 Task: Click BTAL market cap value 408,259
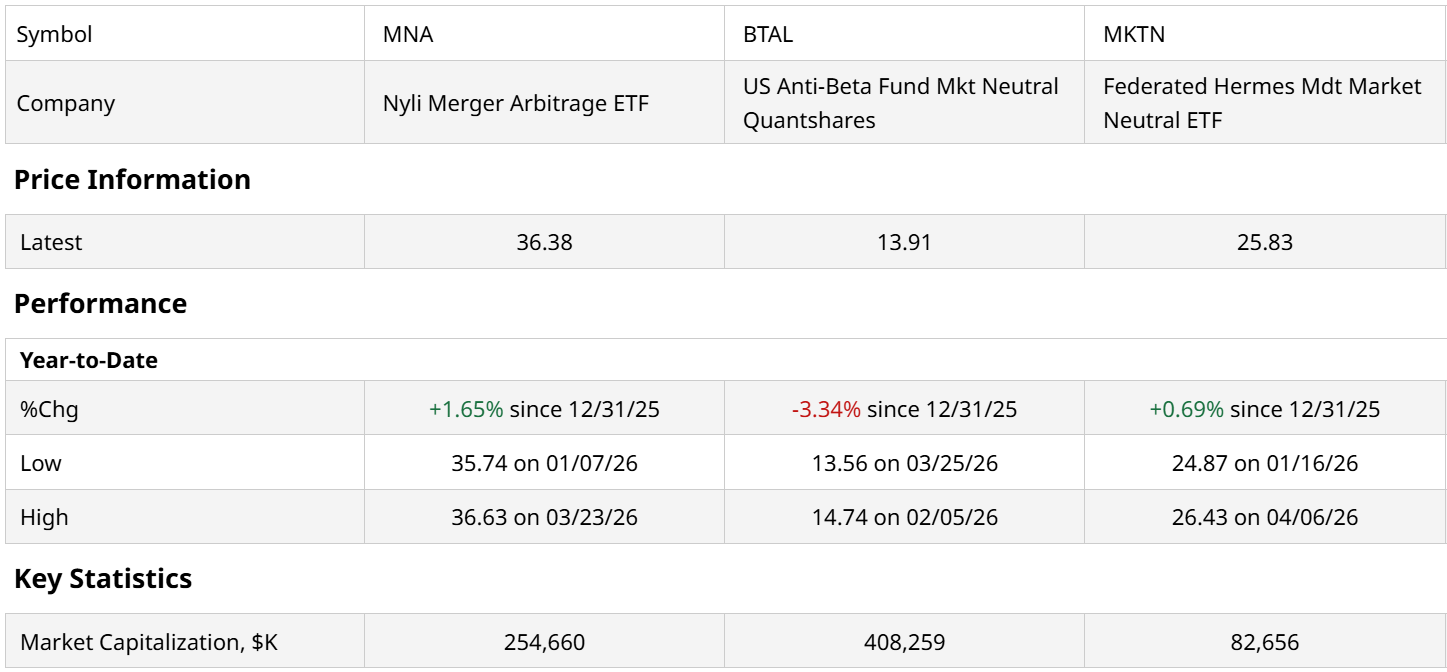(x=904, y=642)
